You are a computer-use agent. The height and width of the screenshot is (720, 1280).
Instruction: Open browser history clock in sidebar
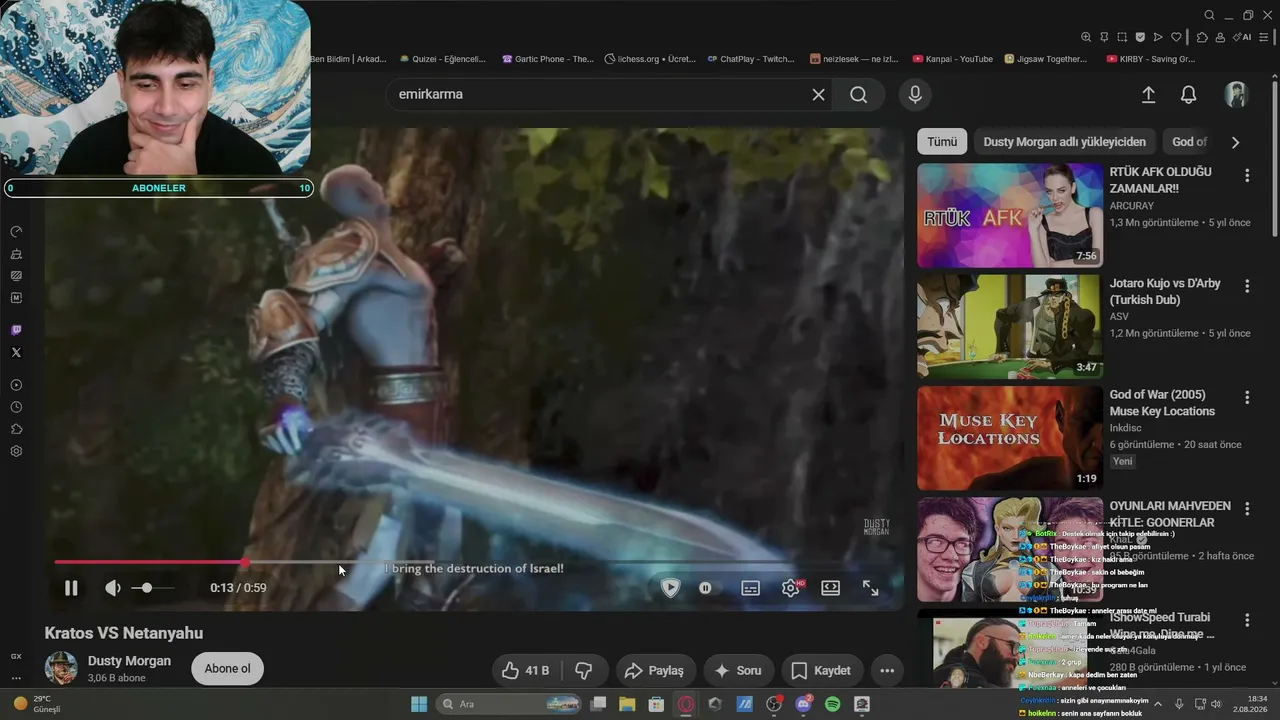point(16,407)
